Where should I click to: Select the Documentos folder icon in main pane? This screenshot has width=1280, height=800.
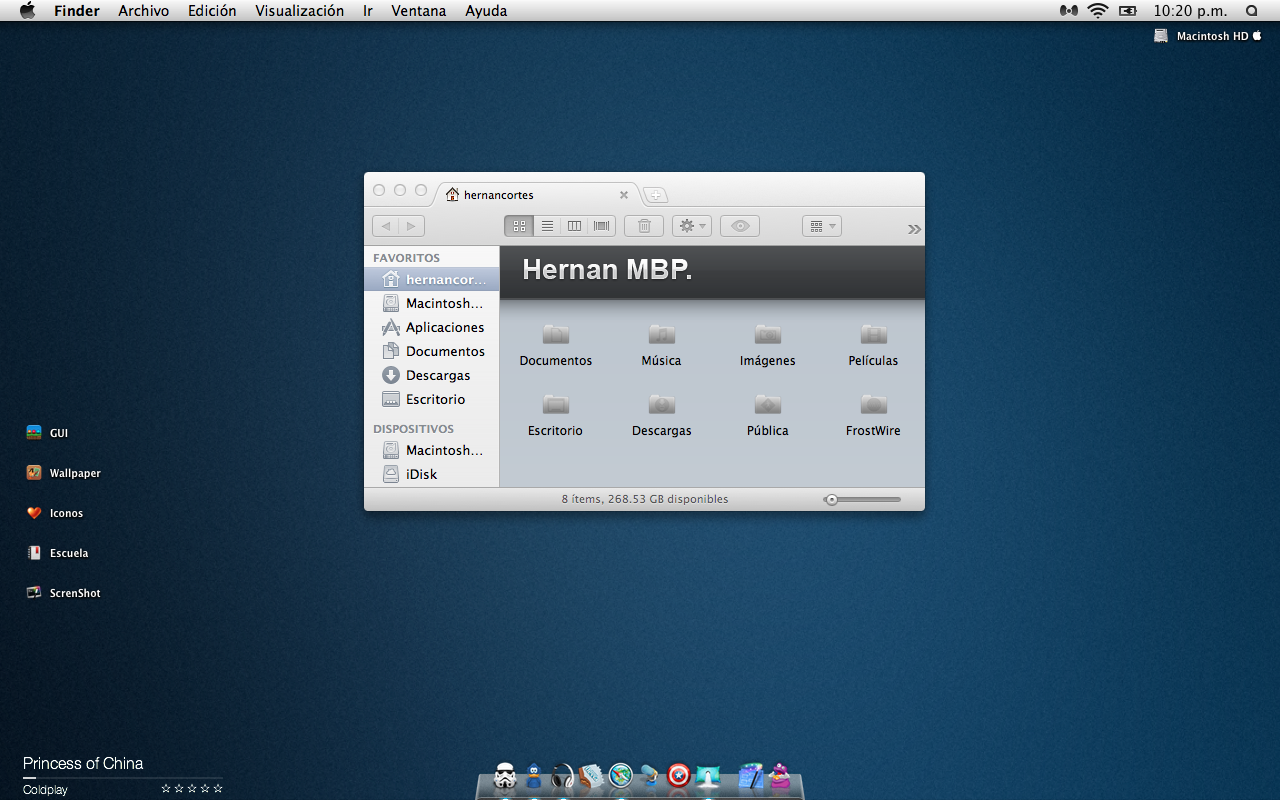pyautogui.click(x=556, y=334)
